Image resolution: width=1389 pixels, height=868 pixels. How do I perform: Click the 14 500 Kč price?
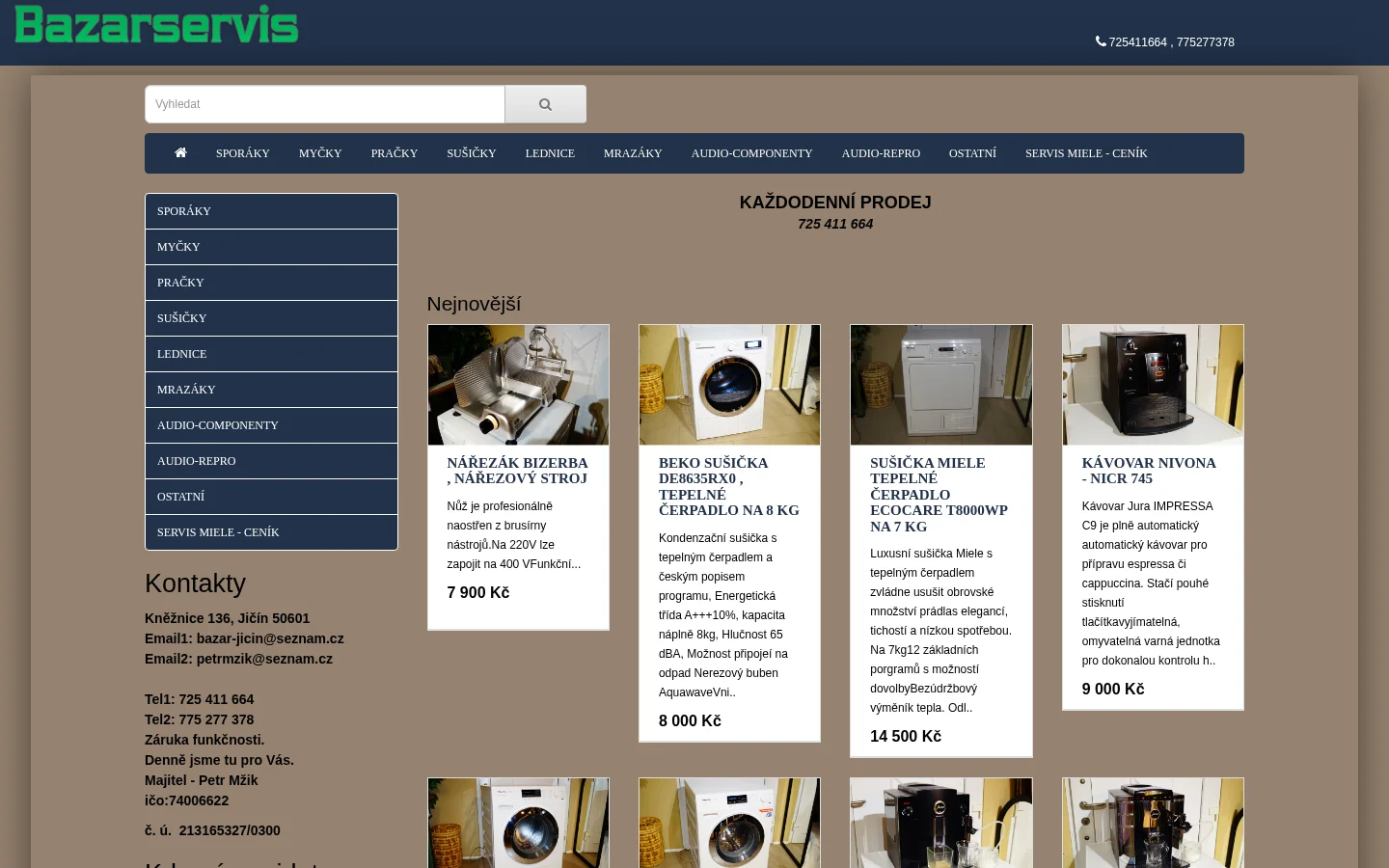tap(906, 736)
